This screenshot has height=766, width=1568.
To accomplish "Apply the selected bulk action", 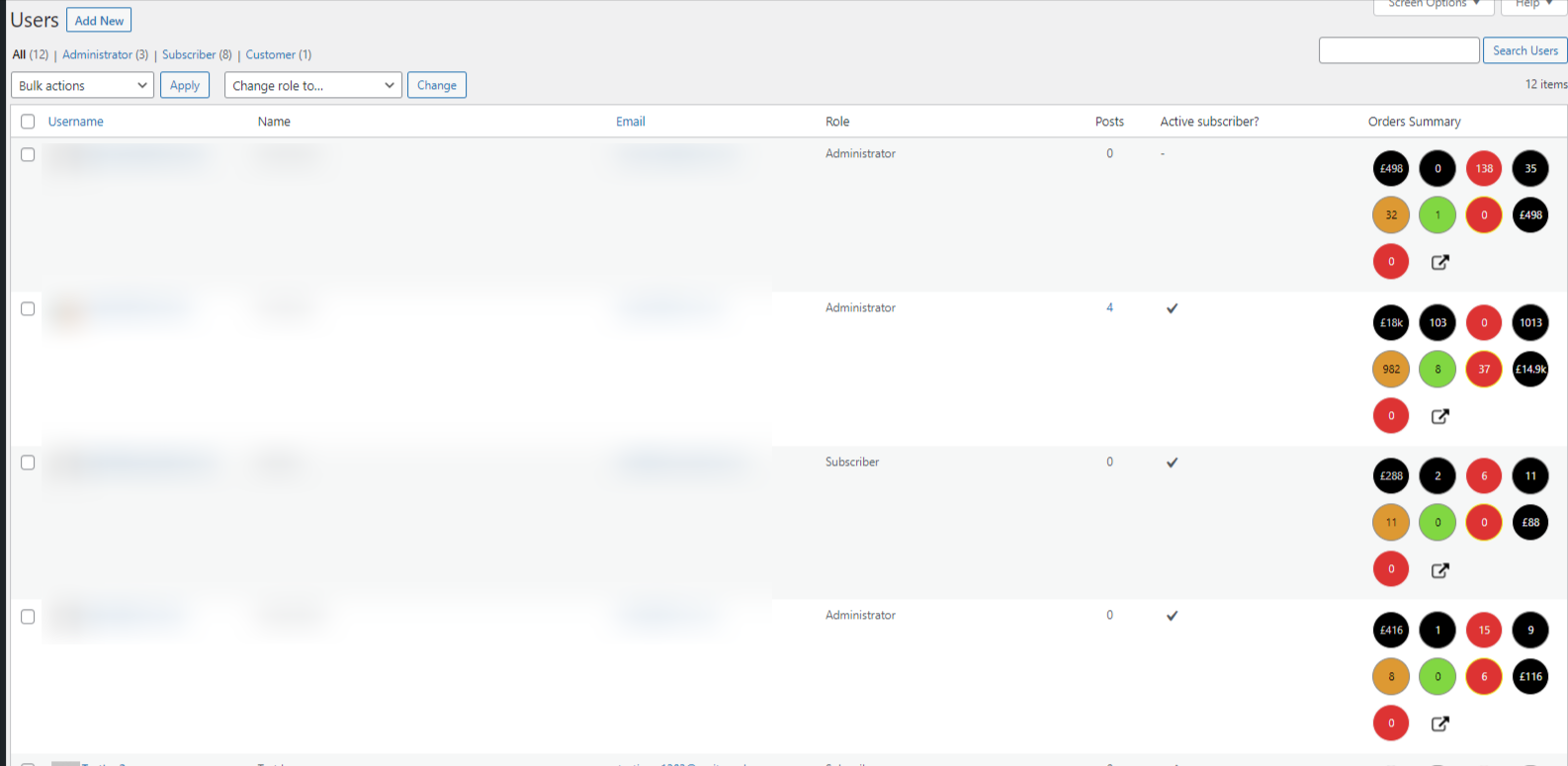I will [185, 85].
